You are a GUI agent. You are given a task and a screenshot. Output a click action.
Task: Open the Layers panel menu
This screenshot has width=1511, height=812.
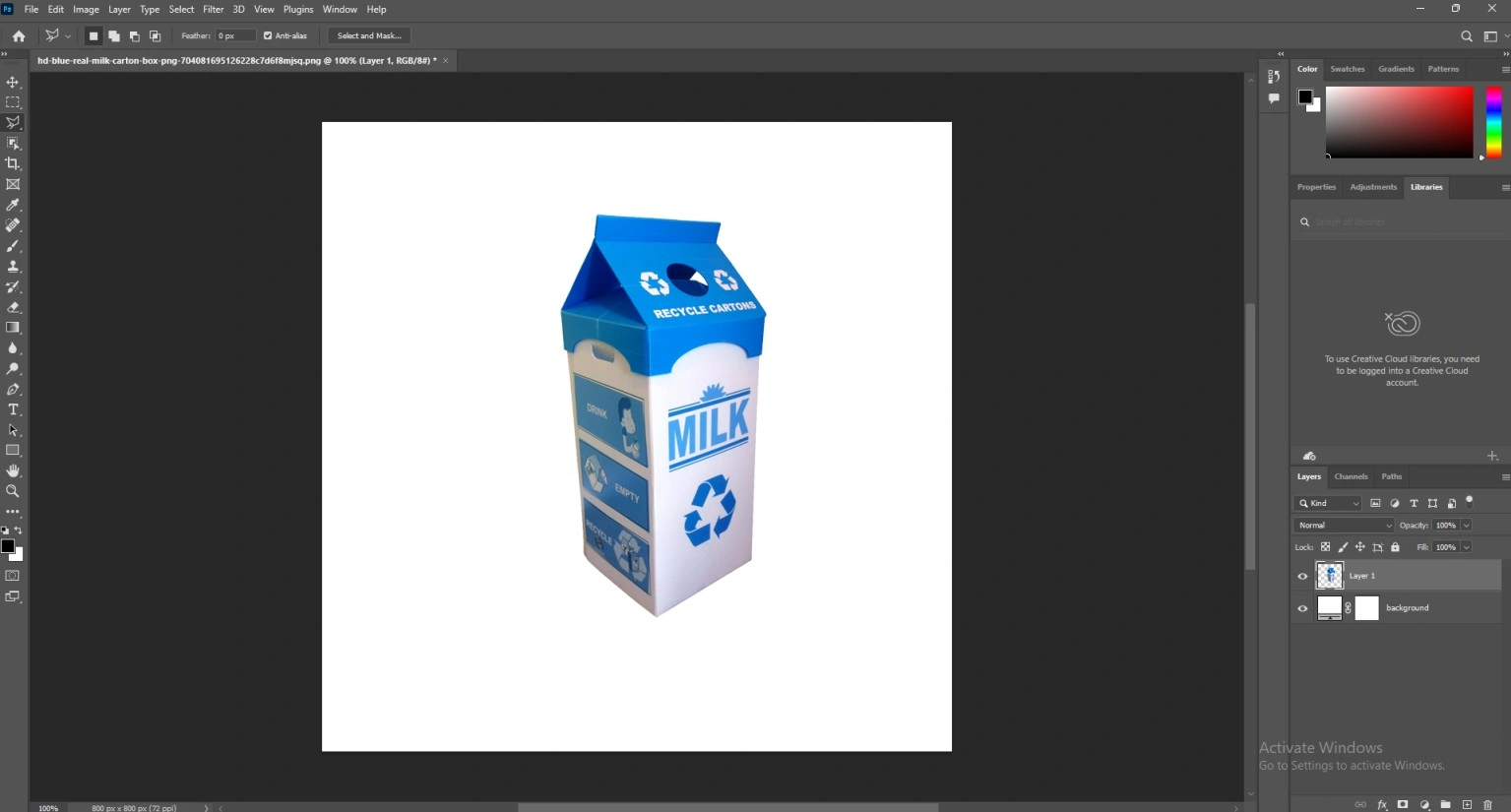tap(1505, 477)
